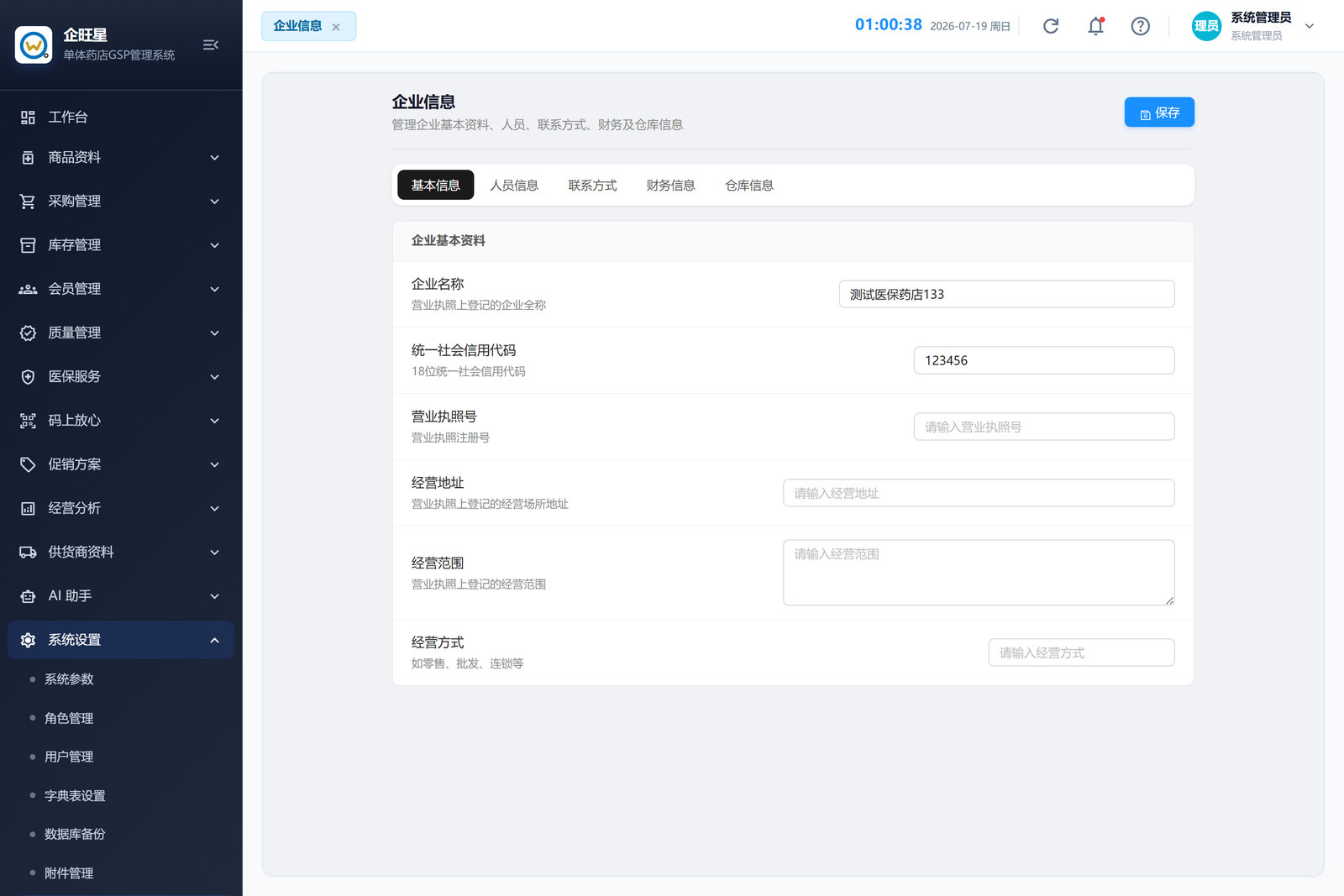Expand the 库存管理 menu chevron
Screen dimensions: 1344x896
point(215,245)
